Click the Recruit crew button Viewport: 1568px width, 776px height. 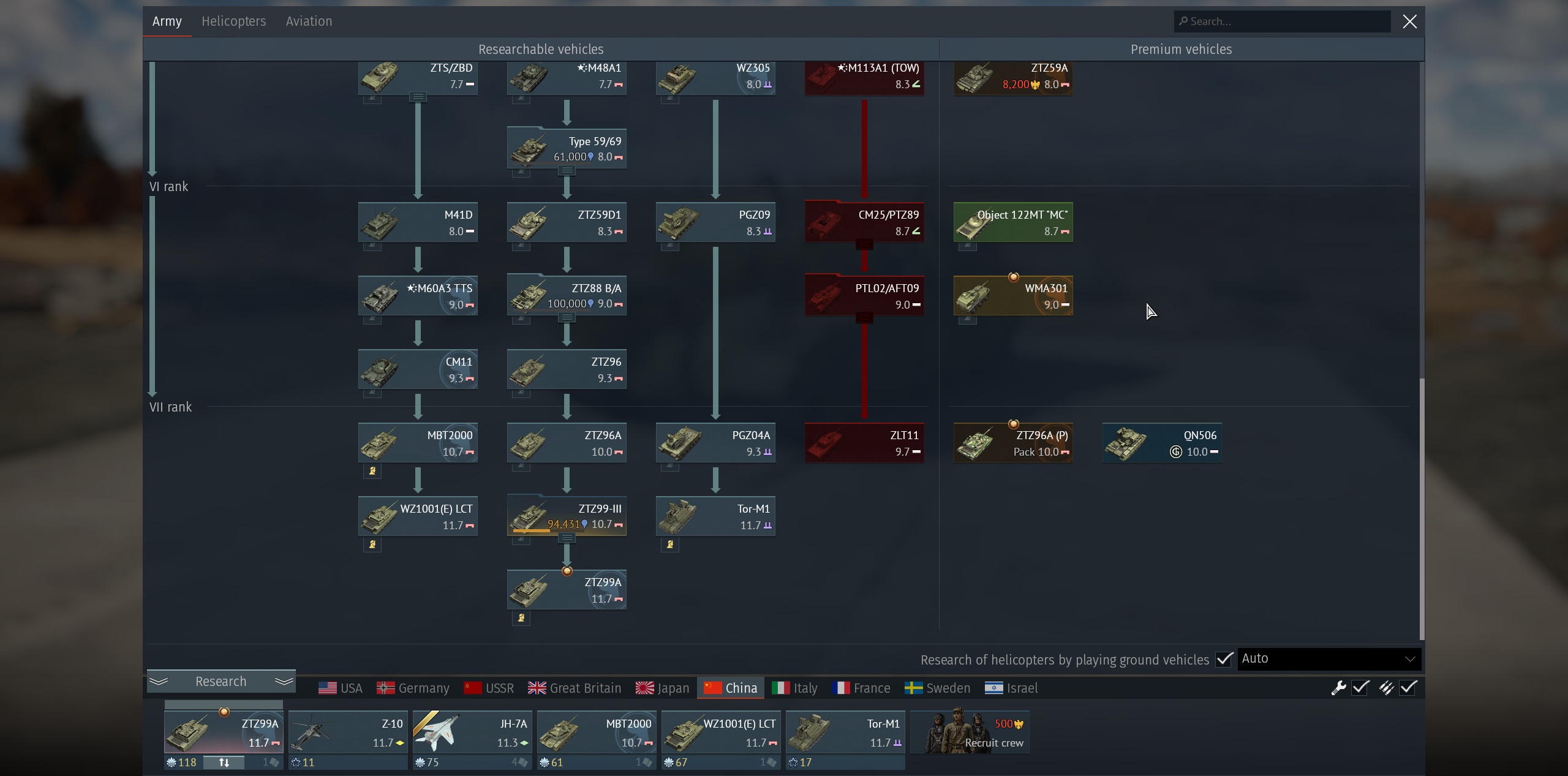point(970,733)
